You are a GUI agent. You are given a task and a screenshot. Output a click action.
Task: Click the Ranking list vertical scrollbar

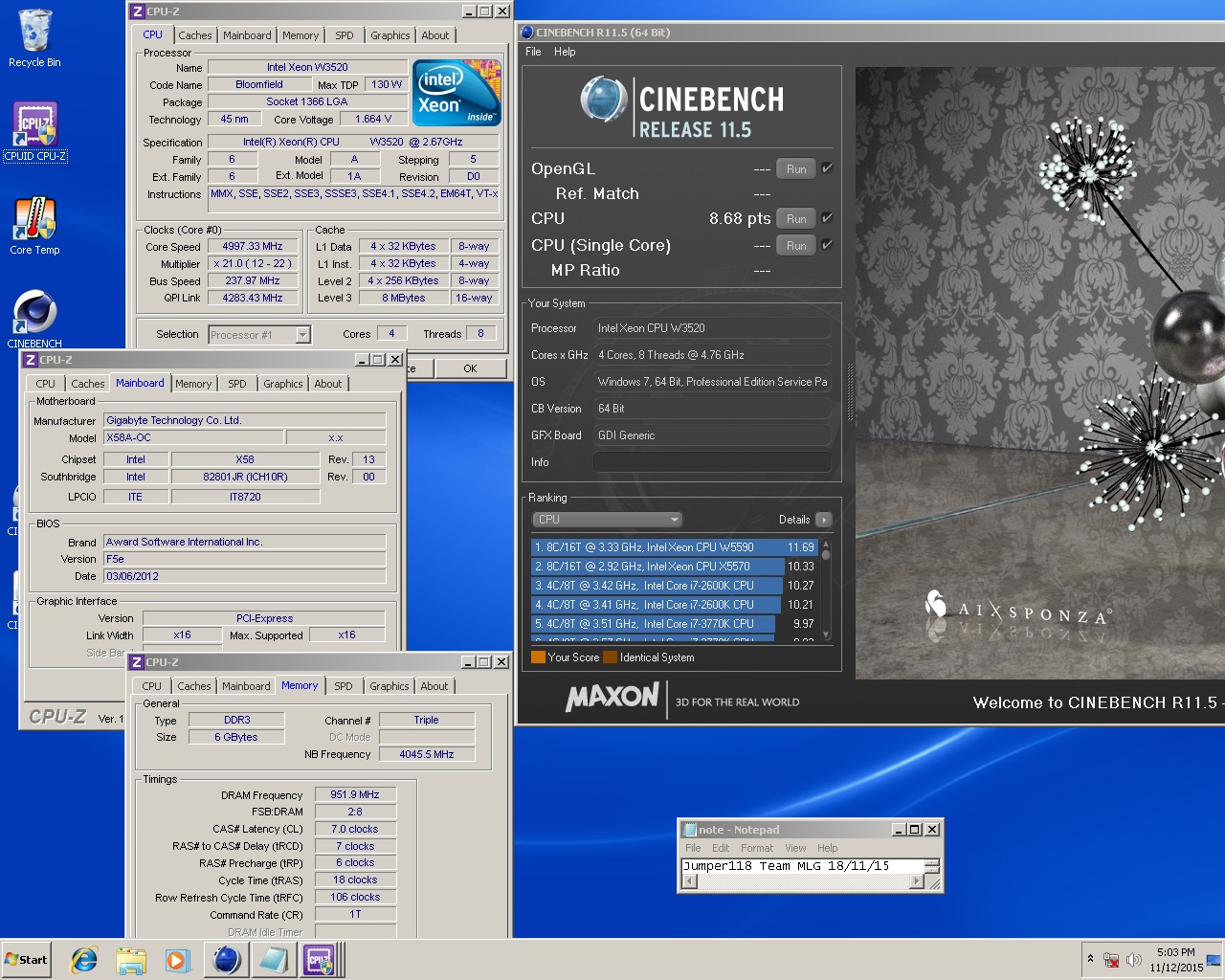pyautogui.click(x=826, y=590)
